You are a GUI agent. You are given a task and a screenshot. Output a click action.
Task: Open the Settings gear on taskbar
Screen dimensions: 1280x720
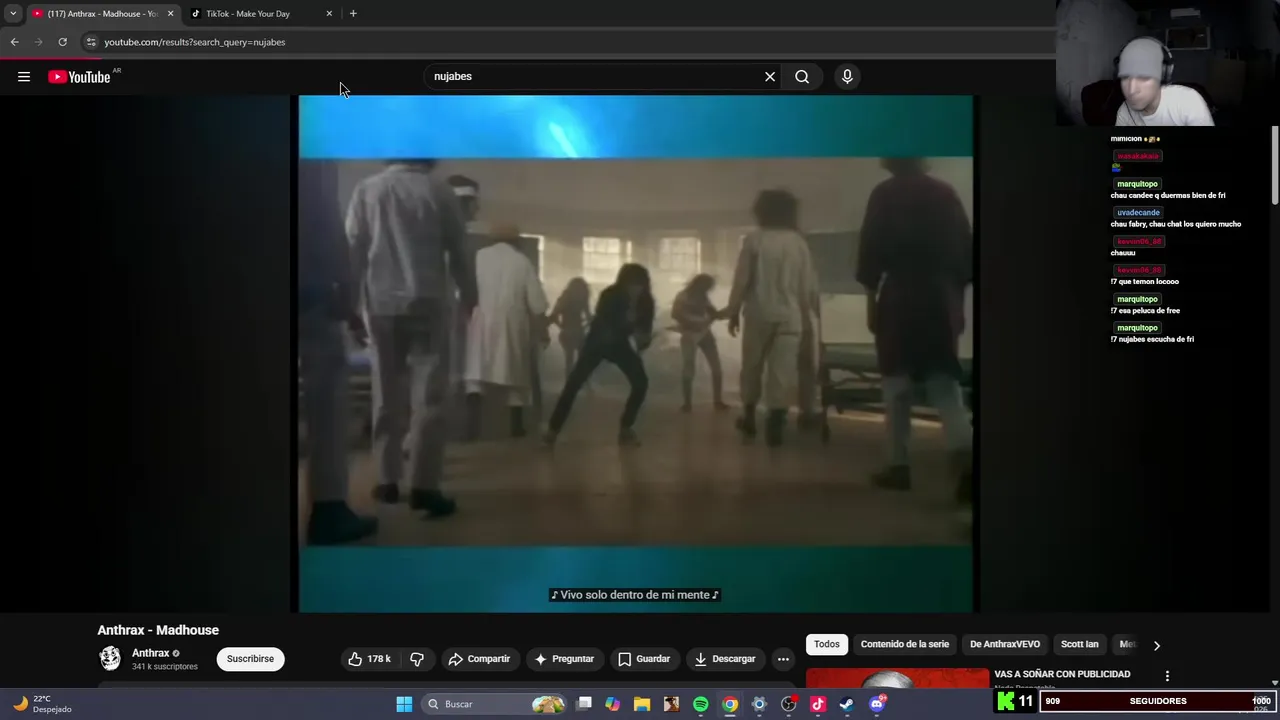tap(759, 704)
